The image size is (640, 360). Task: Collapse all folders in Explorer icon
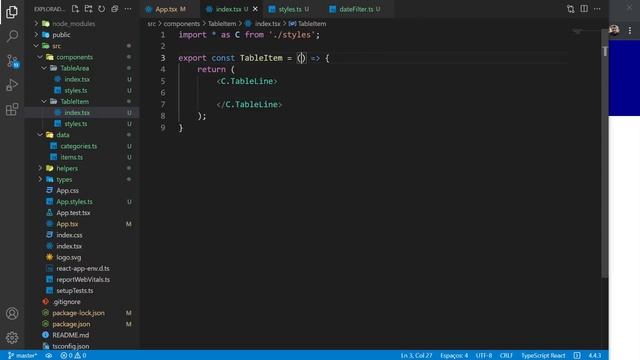tap(115, 9)
